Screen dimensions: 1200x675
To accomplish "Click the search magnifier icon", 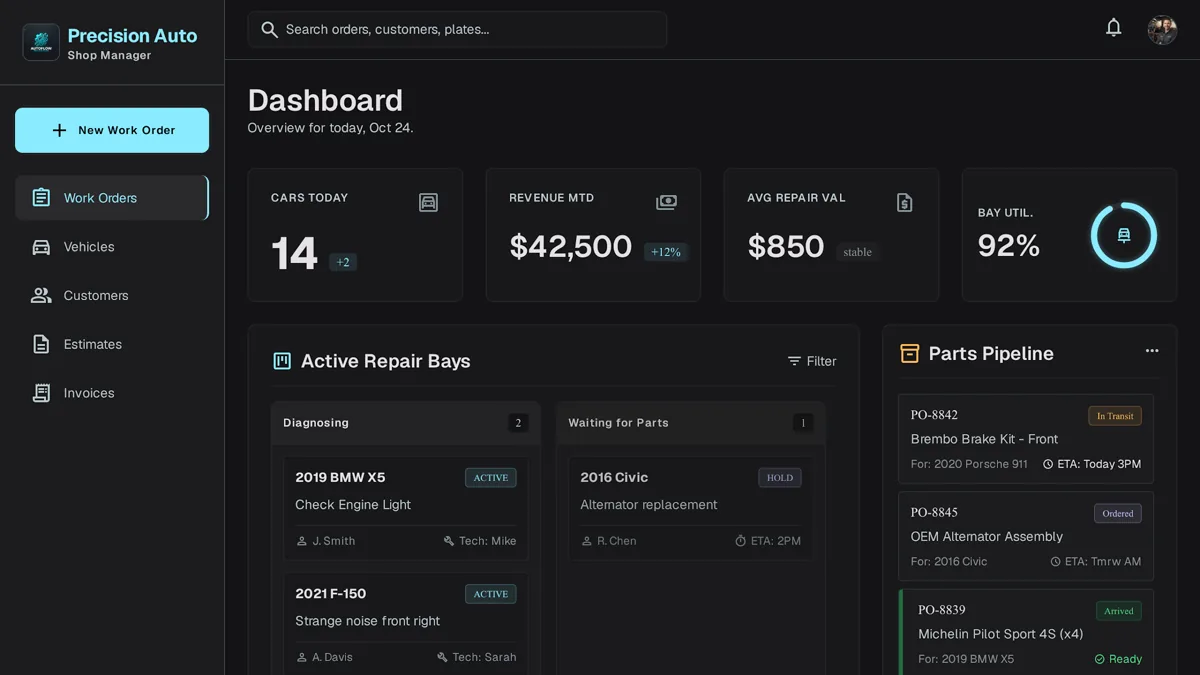I will point(269,30).
